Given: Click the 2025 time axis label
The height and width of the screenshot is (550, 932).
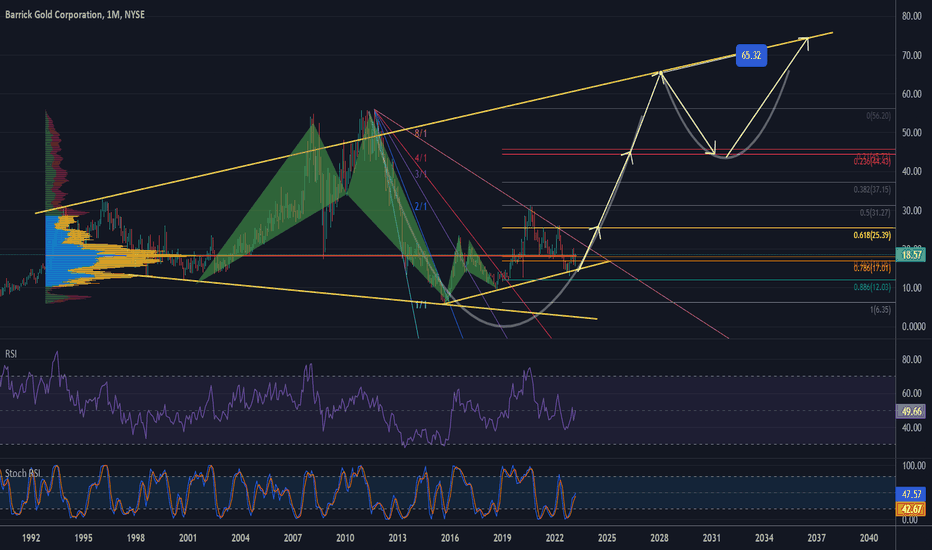Looking at the screenshot, I should click(x=607, y=538).
